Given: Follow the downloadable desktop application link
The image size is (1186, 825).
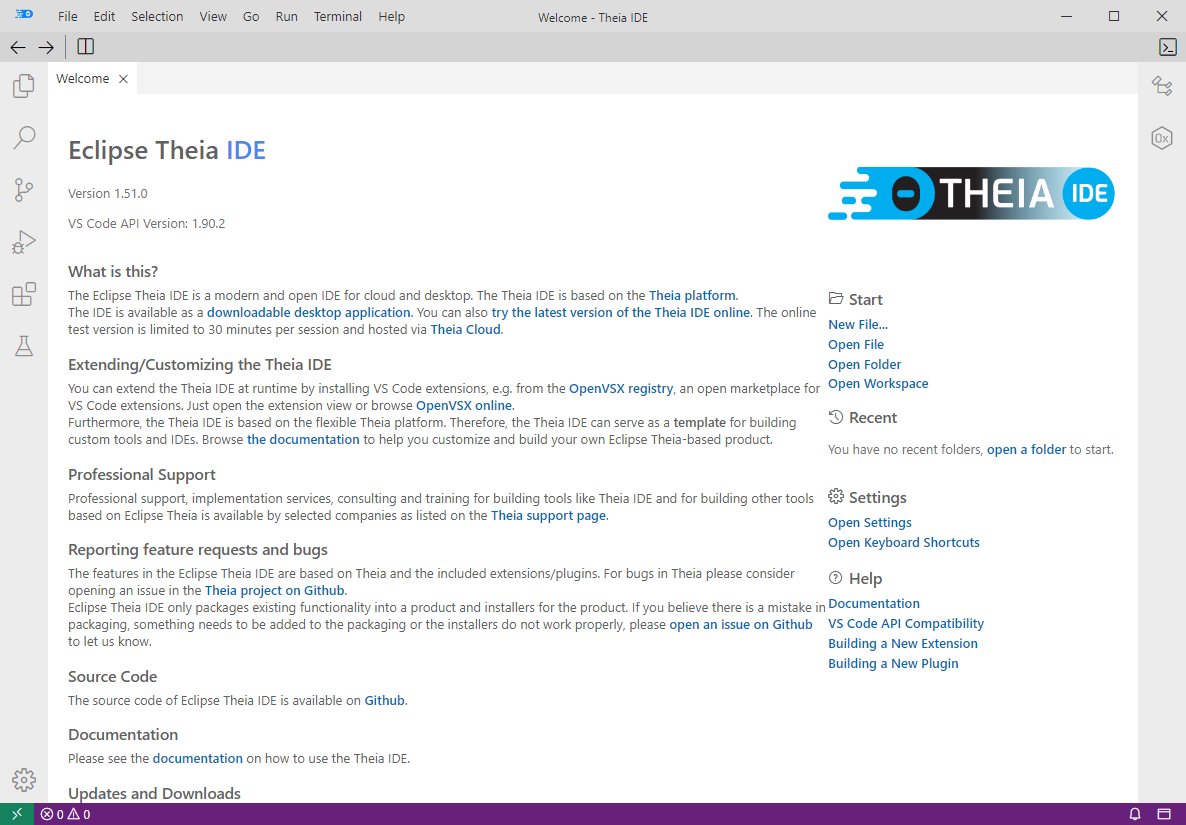Looking at the screenshot, I should click(x=309, y=312).
